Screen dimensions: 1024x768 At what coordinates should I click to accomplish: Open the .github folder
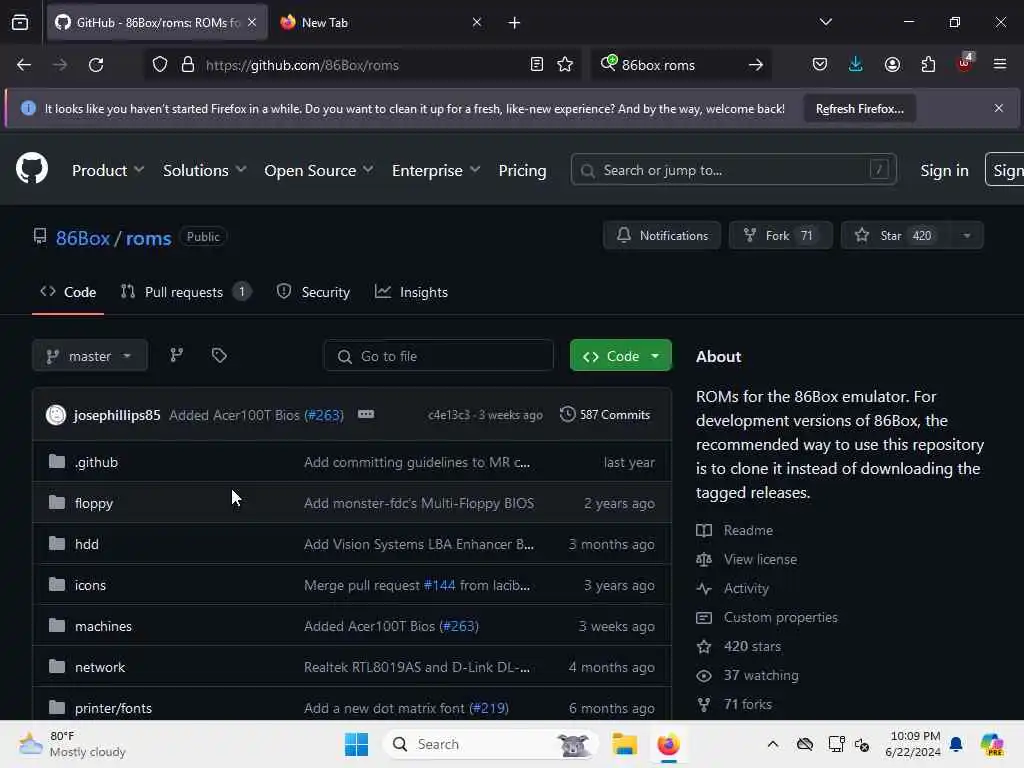[96, 462]
